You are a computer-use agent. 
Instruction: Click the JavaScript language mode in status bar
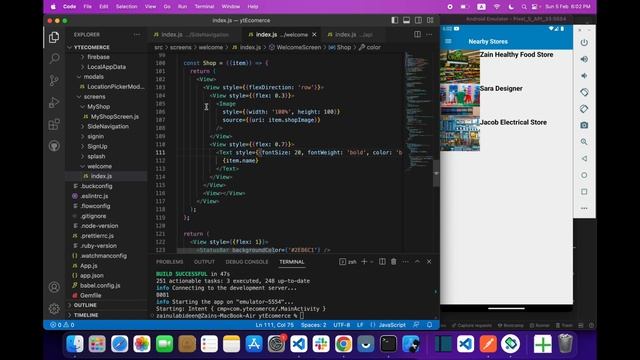(392, 325)
